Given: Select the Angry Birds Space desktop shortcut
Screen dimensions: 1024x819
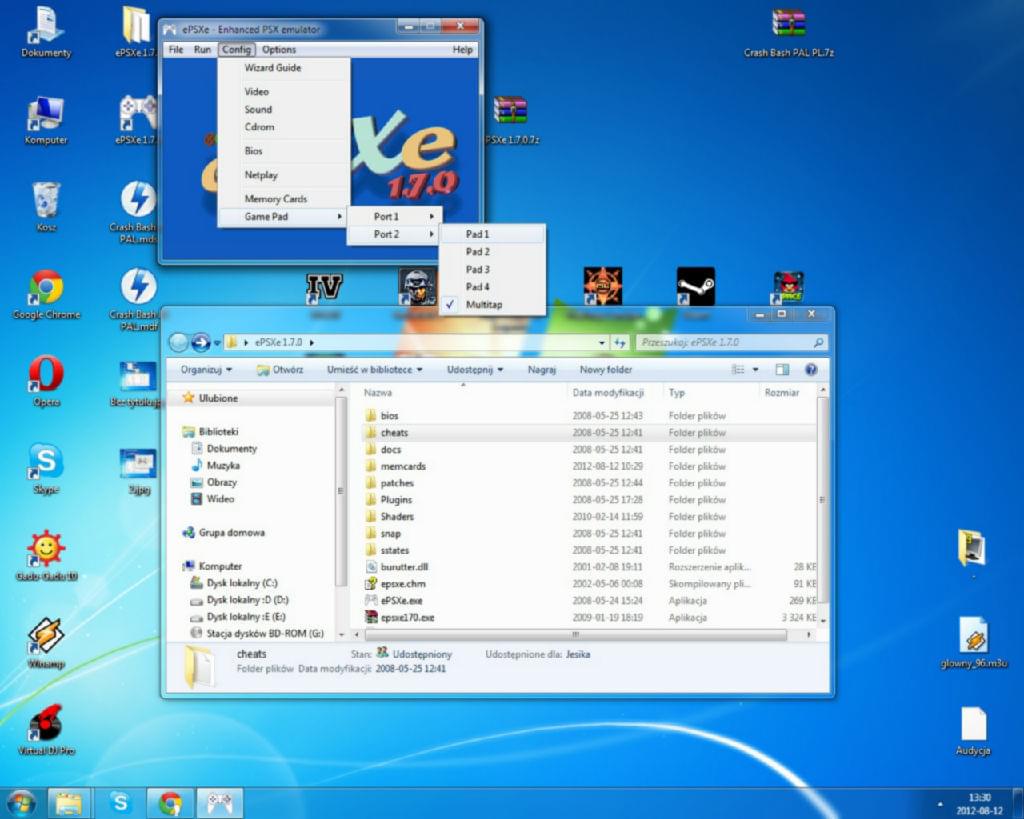Looking at the screenshot, I should [788, 287].
